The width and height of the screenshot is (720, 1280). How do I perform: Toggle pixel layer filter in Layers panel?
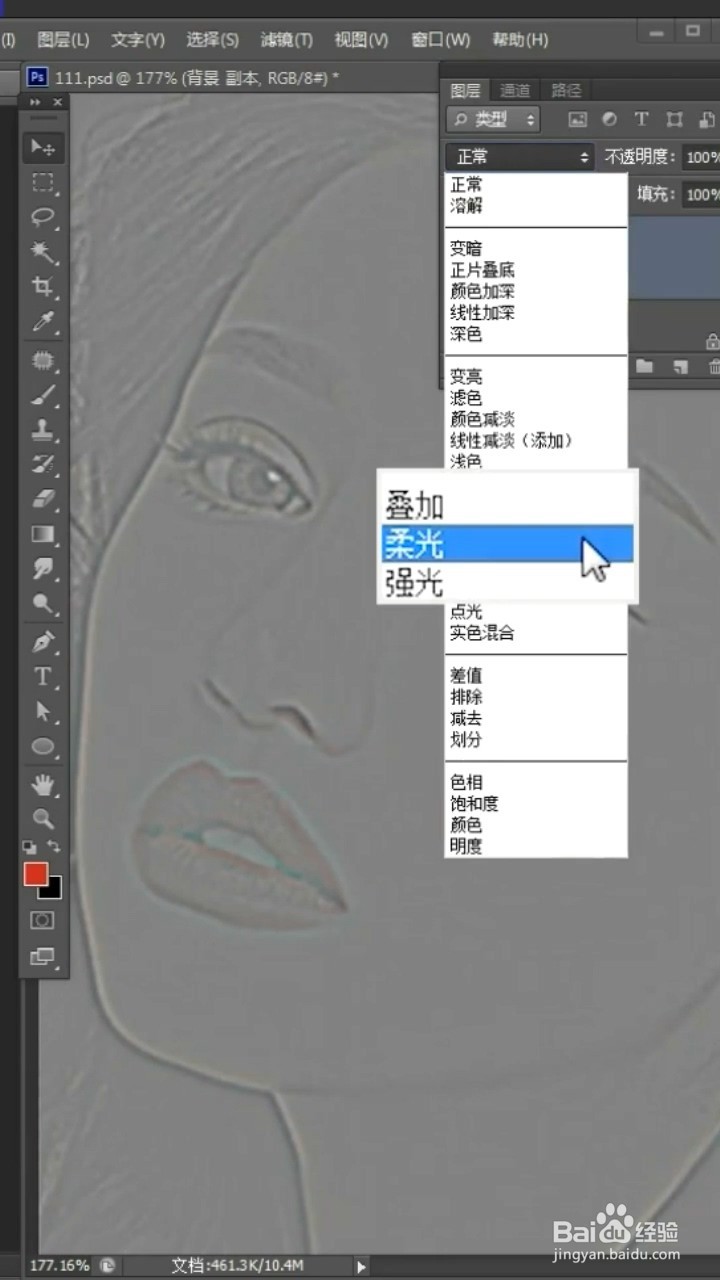pos(577,120)
